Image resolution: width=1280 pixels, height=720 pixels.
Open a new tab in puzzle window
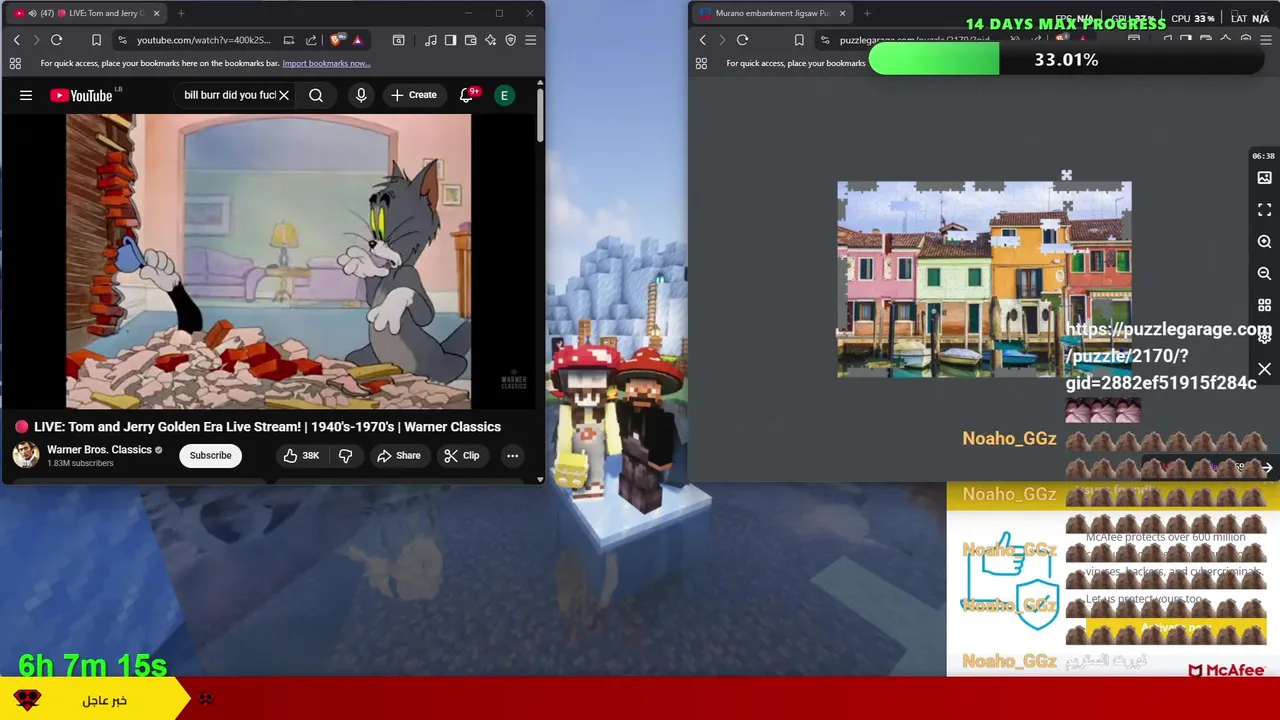tap(866, 13)
